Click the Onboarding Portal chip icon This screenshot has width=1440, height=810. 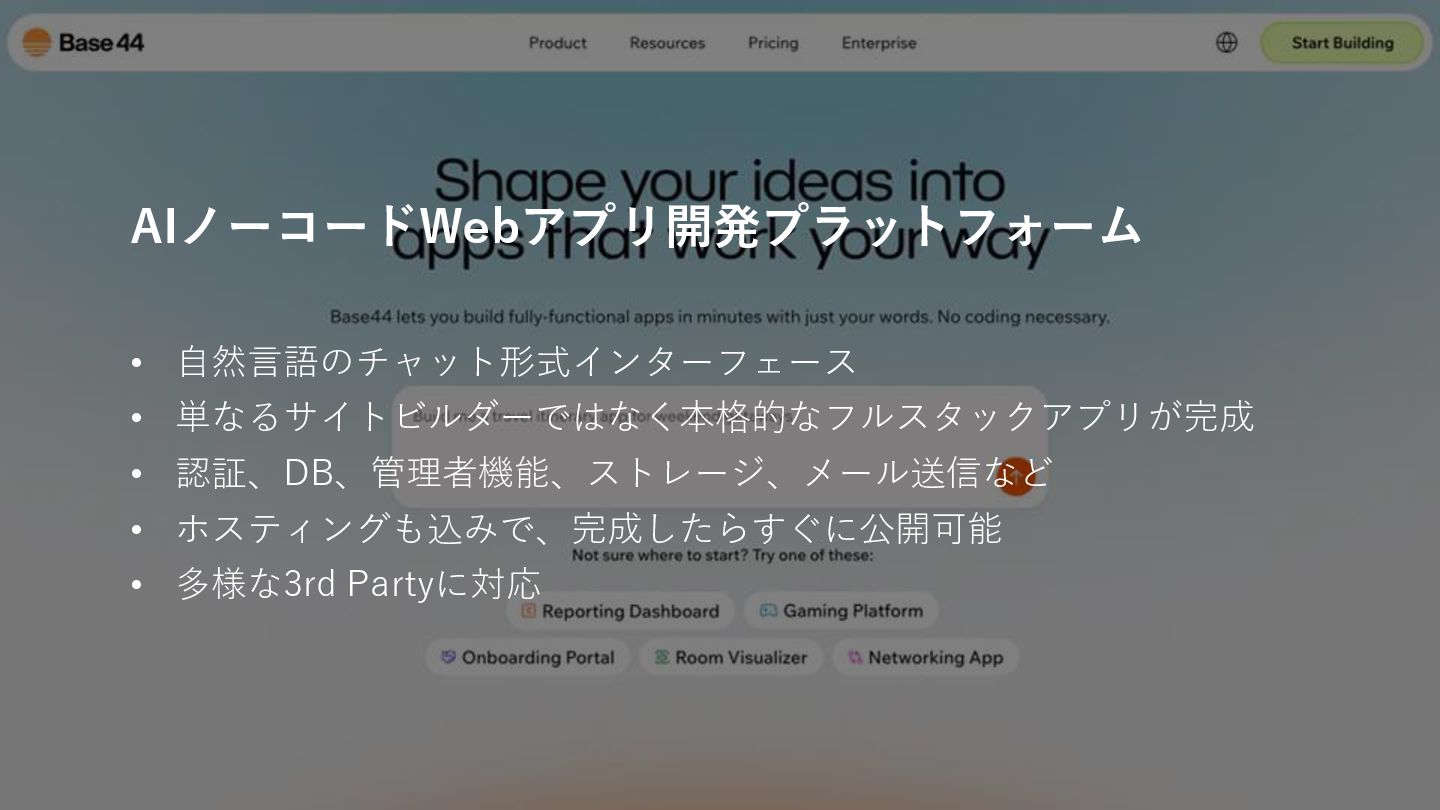click(x=449, y=657)
